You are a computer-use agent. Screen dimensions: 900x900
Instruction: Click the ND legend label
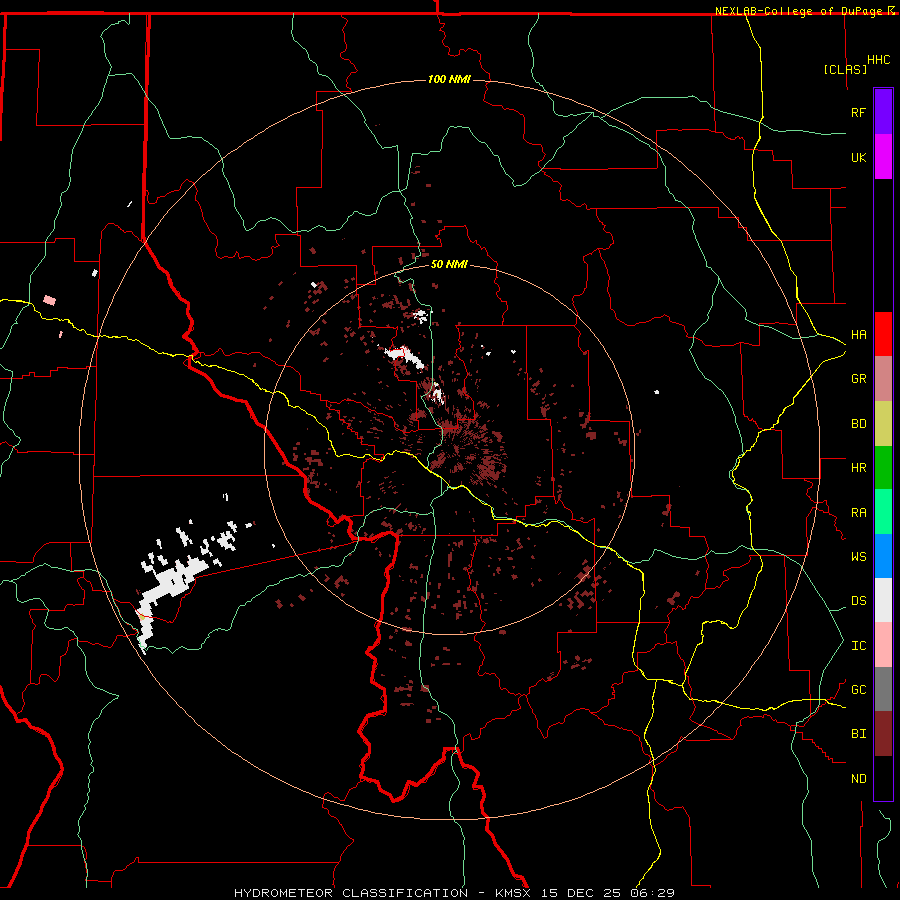coord(858,779)
